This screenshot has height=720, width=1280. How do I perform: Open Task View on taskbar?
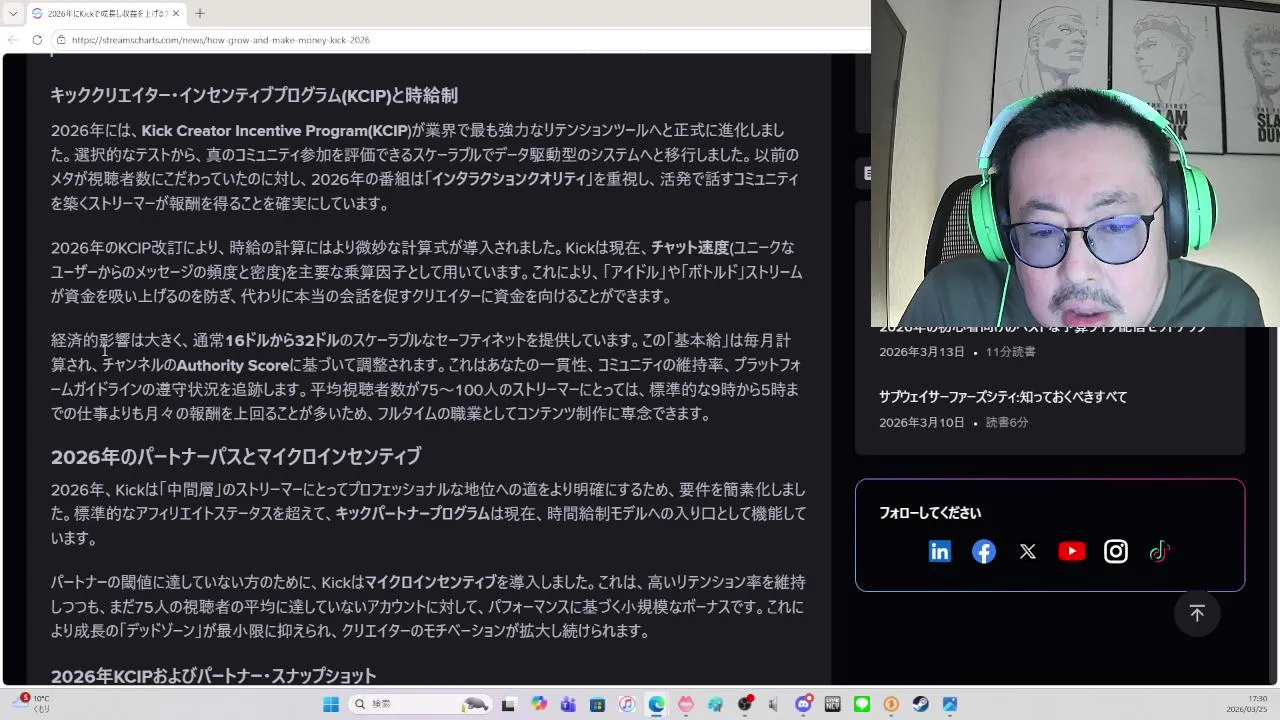click(508, 704)
